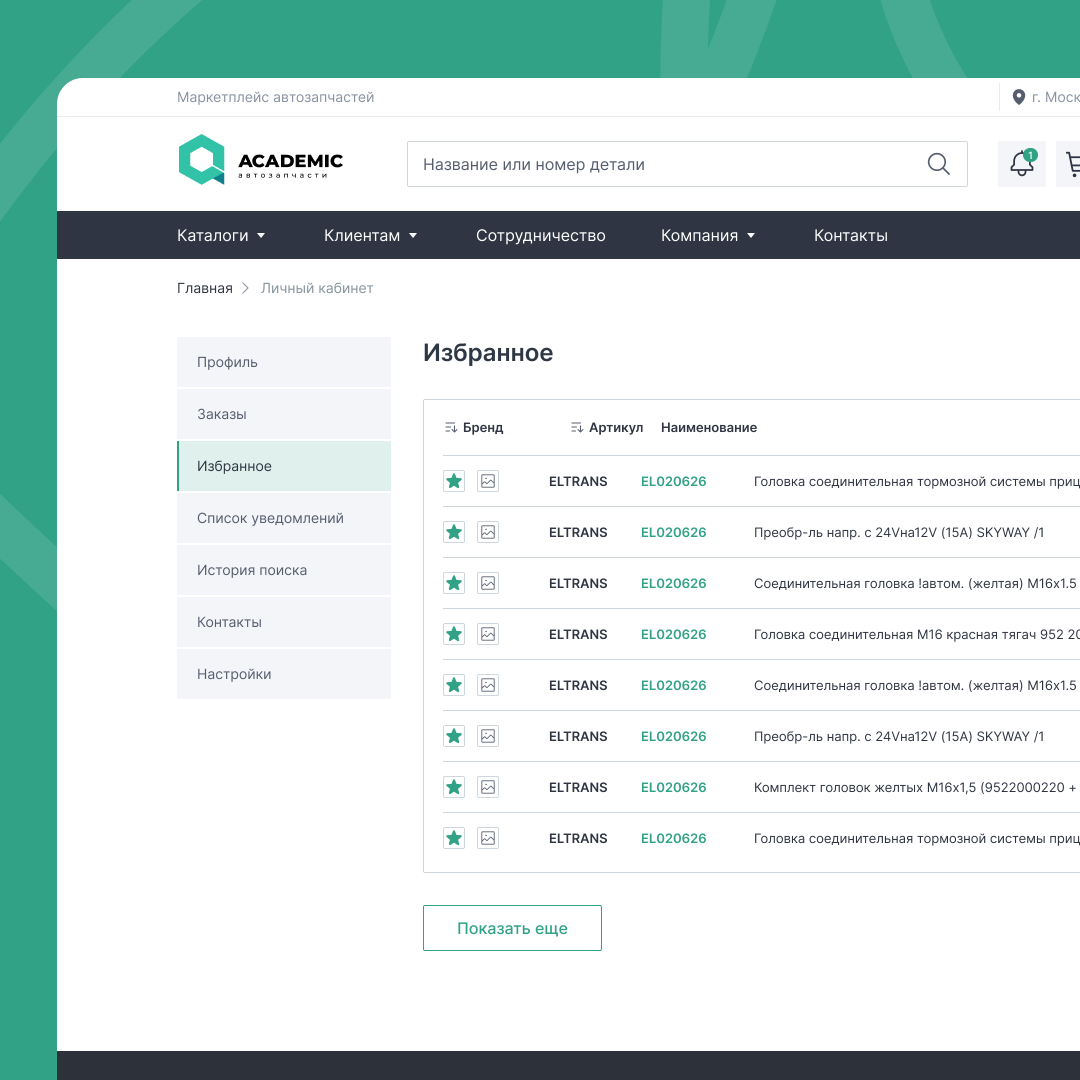The height and width of the screenshot is (1080, 1080).
Task: Focus the Название или номер детали search field
Action: point(687,164)
